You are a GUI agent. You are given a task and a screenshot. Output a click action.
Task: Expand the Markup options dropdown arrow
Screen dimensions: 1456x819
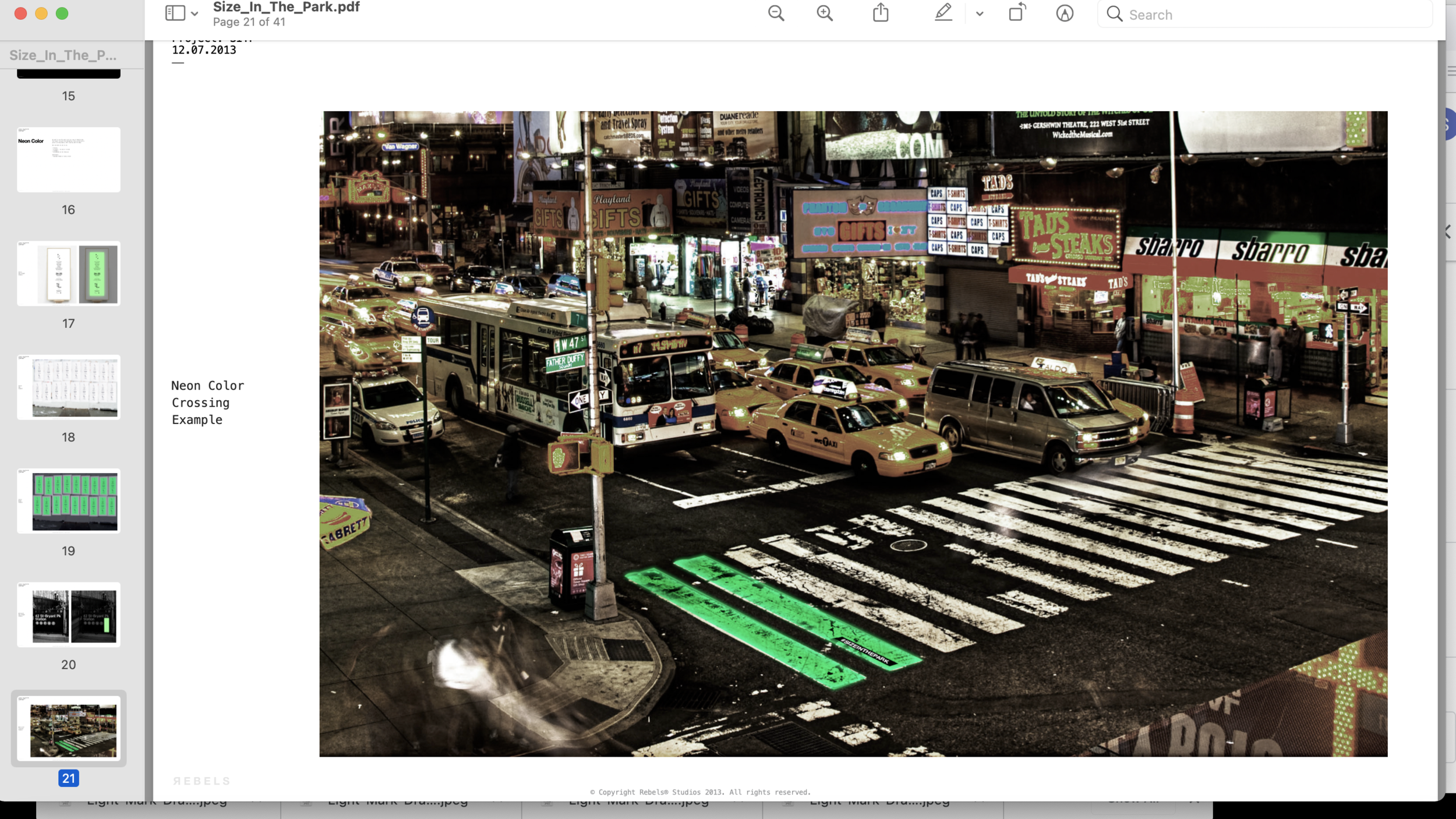point(980,14)
